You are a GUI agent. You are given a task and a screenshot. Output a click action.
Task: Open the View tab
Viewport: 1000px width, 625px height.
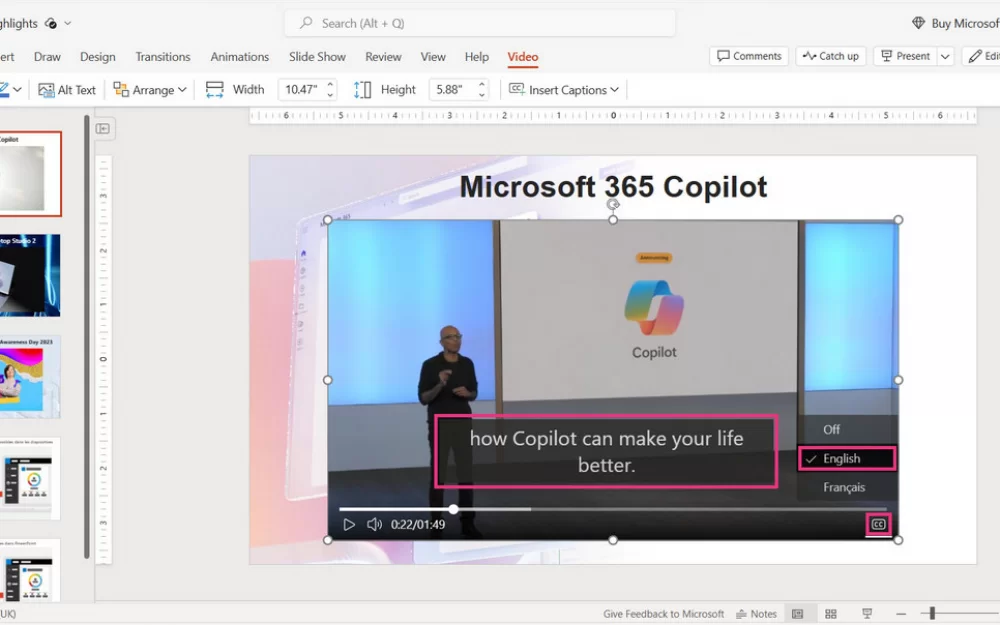click(x=433, y=57)
